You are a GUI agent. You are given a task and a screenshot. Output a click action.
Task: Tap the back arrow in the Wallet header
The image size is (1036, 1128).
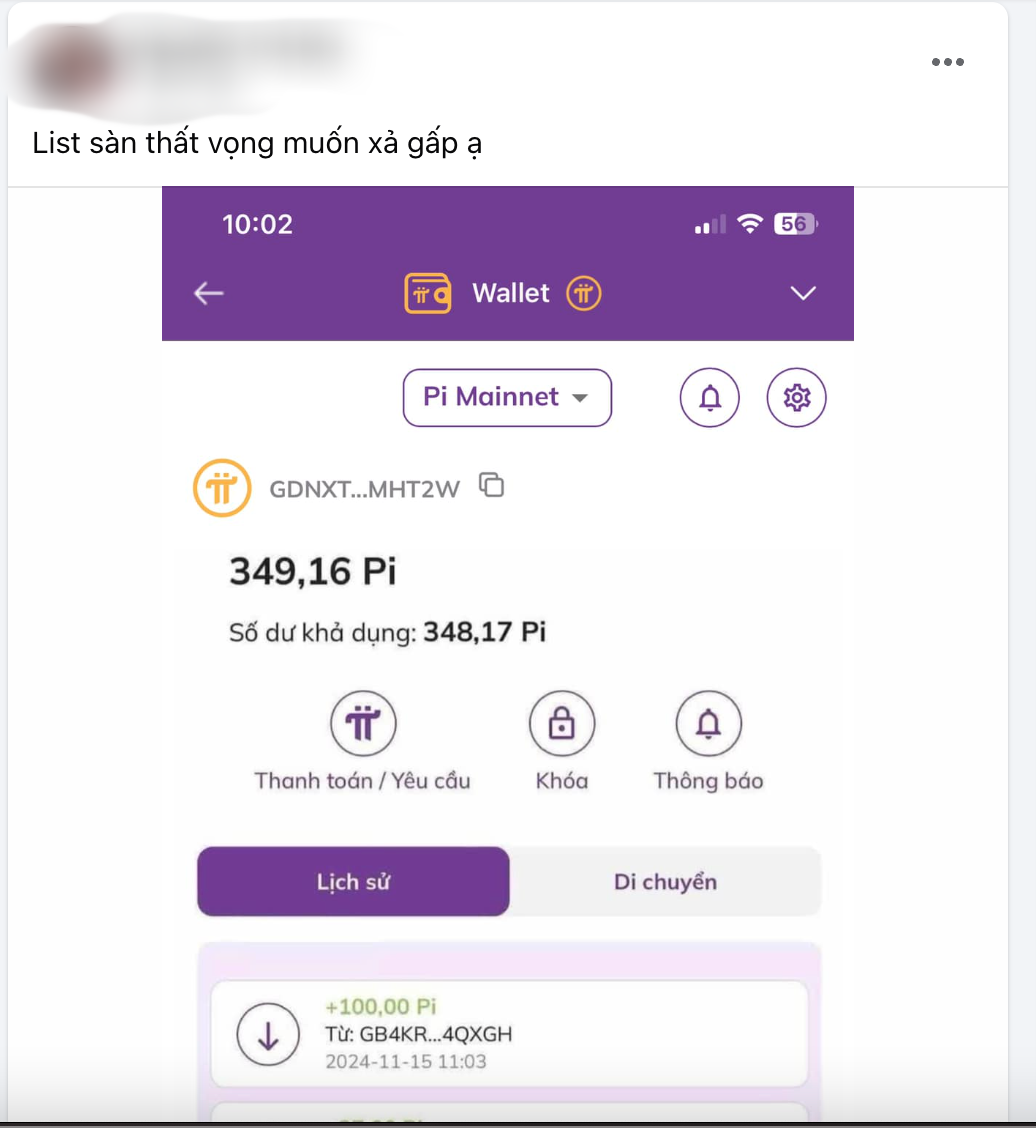[x=209, y=294]
